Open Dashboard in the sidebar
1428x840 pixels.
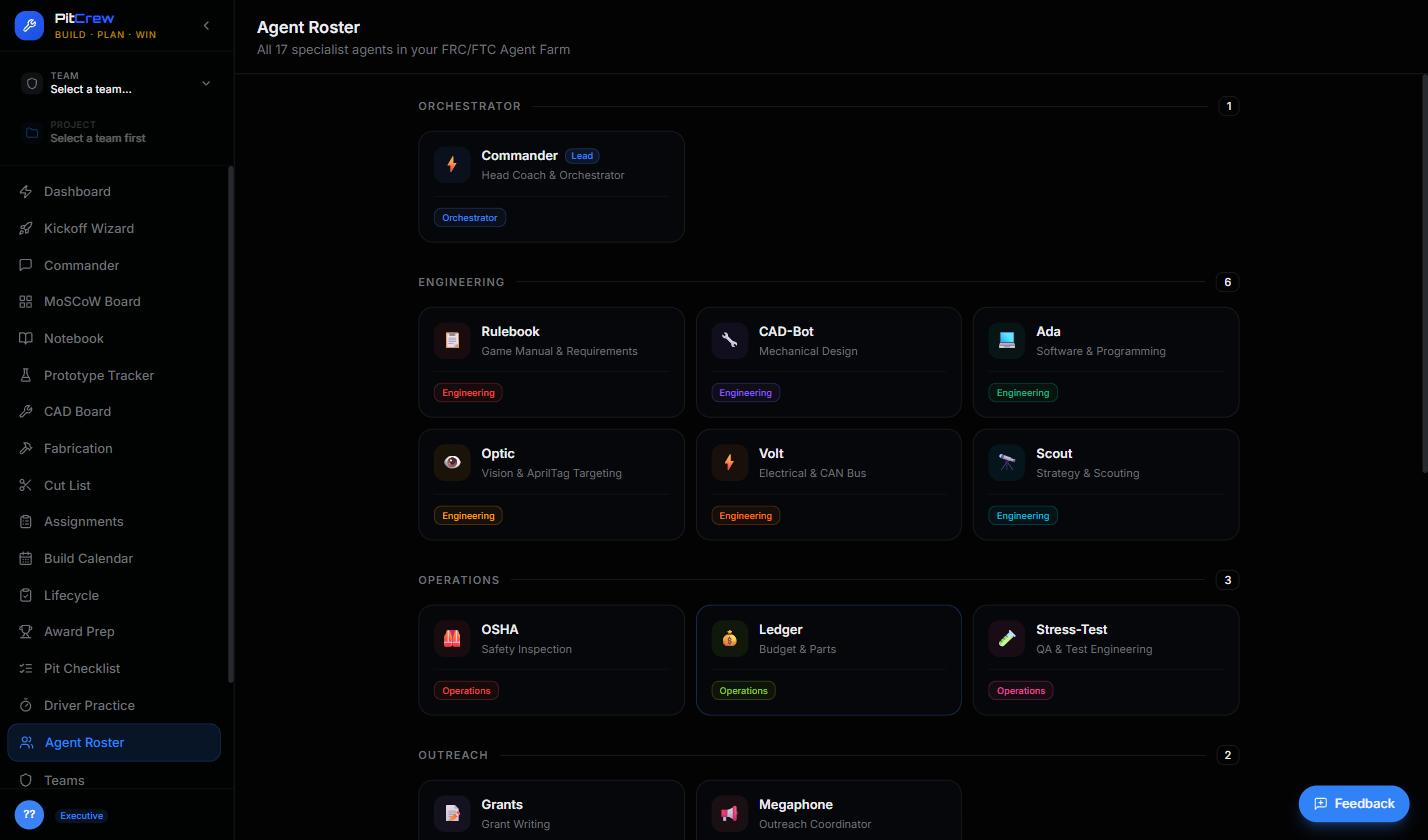pyautogui.click(x=114, y=192)
